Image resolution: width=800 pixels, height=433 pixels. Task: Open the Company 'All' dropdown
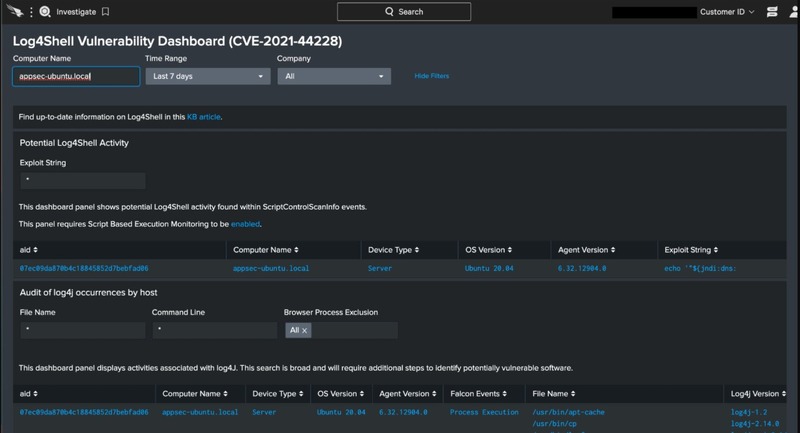pyautogui.click(x=334, y=76)
